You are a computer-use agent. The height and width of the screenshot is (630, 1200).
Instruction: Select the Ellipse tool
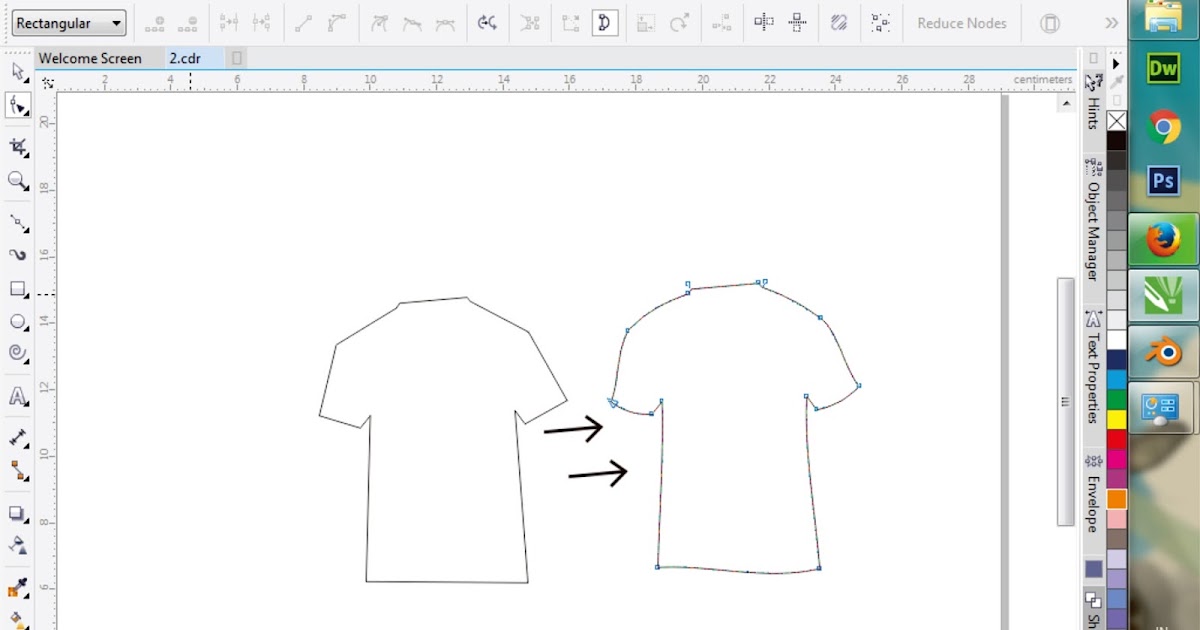17,322
